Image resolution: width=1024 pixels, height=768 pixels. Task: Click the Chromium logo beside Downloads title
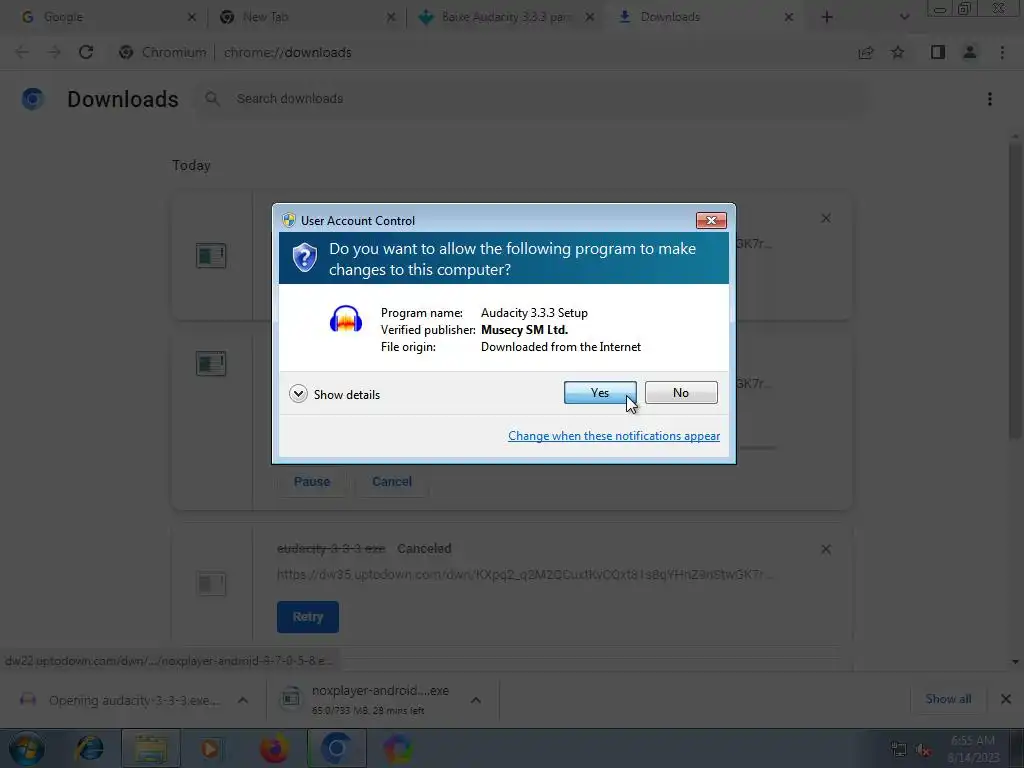click(x=33, y=99)
